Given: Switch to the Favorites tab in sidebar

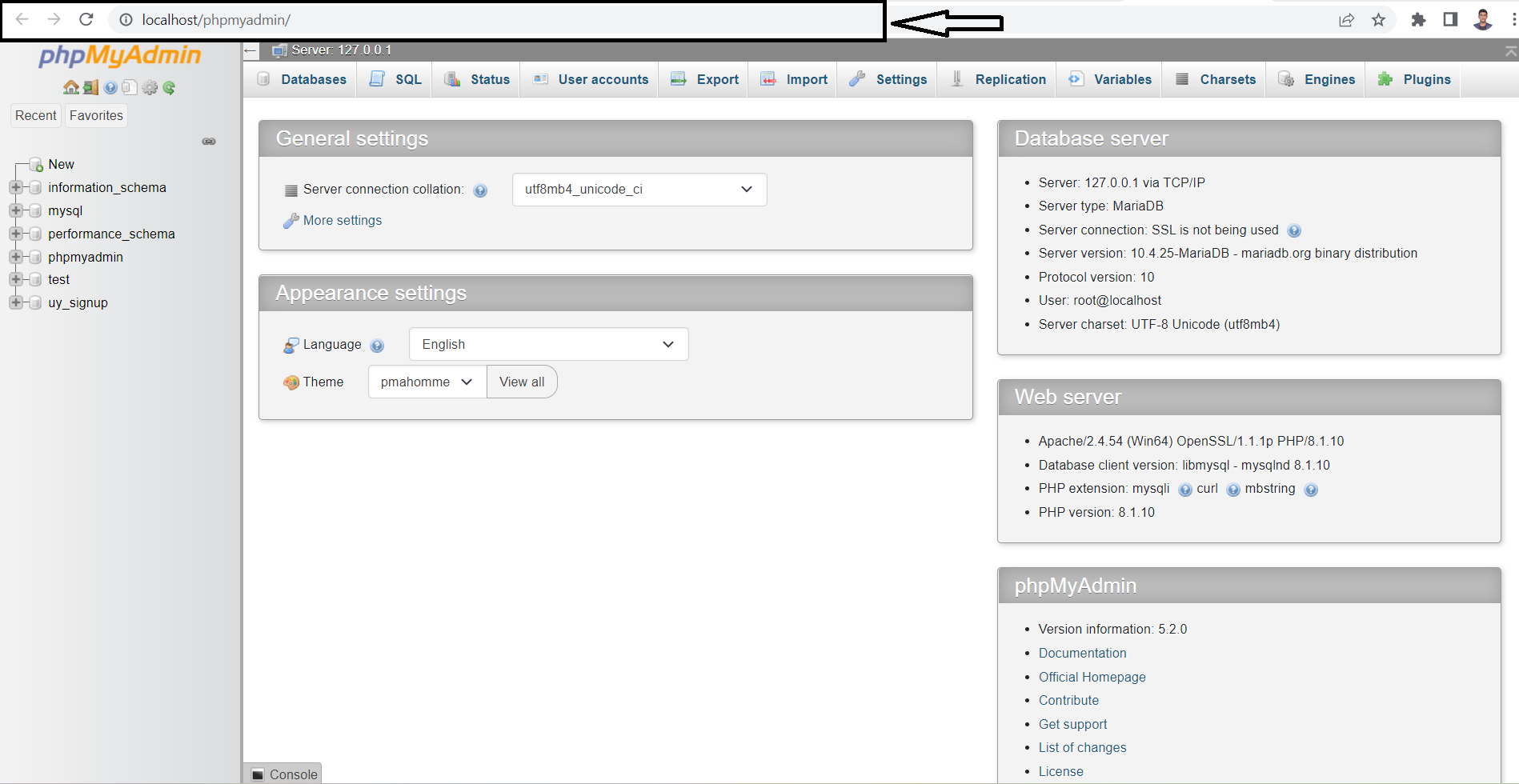Looking at the screenshot, I should click(95, 115).
